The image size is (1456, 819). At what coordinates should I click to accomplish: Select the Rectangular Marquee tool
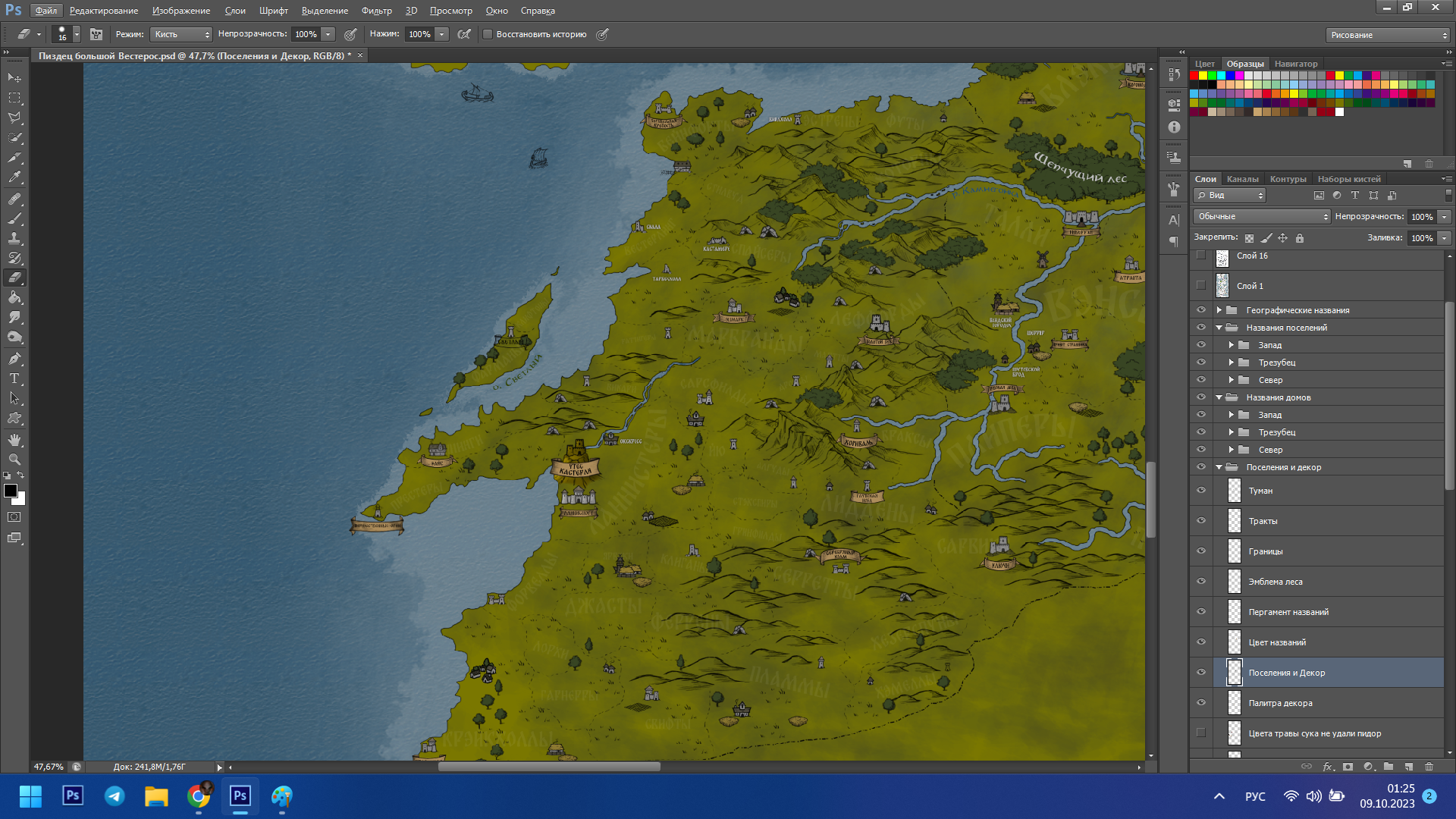pos(14,98)
